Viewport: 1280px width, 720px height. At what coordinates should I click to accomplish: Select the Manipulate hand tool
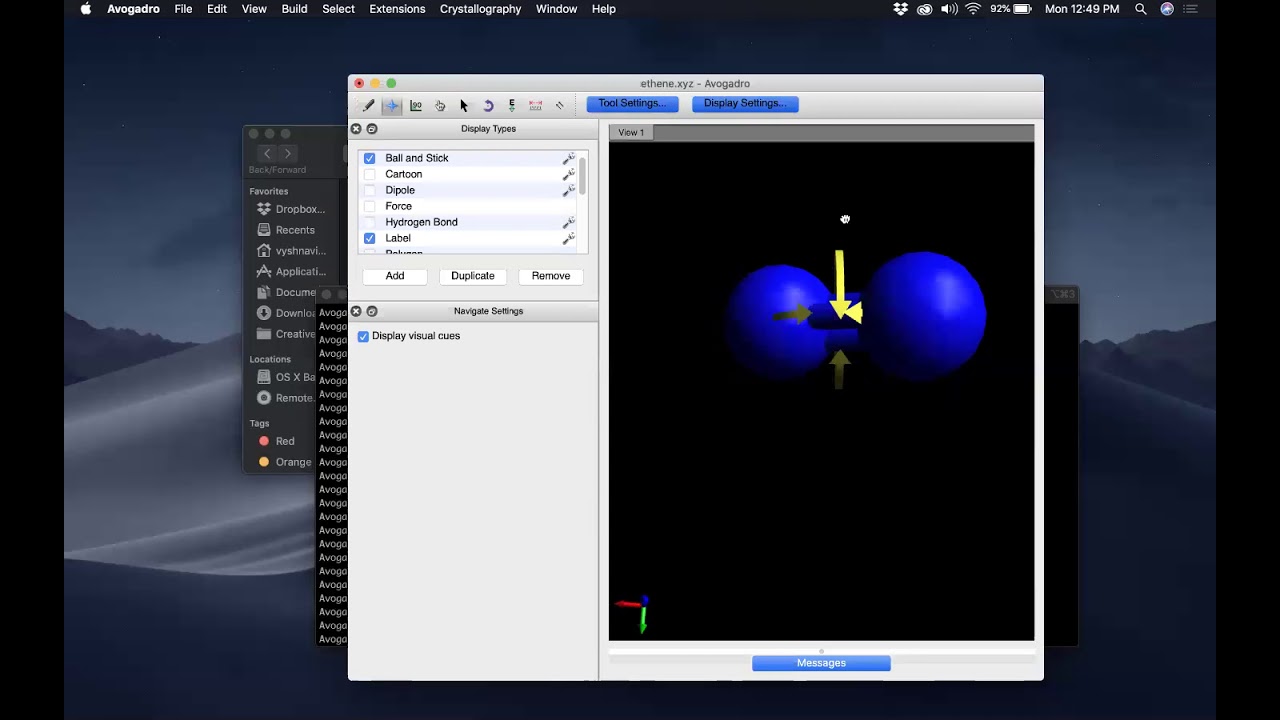[x=440, y=105]
